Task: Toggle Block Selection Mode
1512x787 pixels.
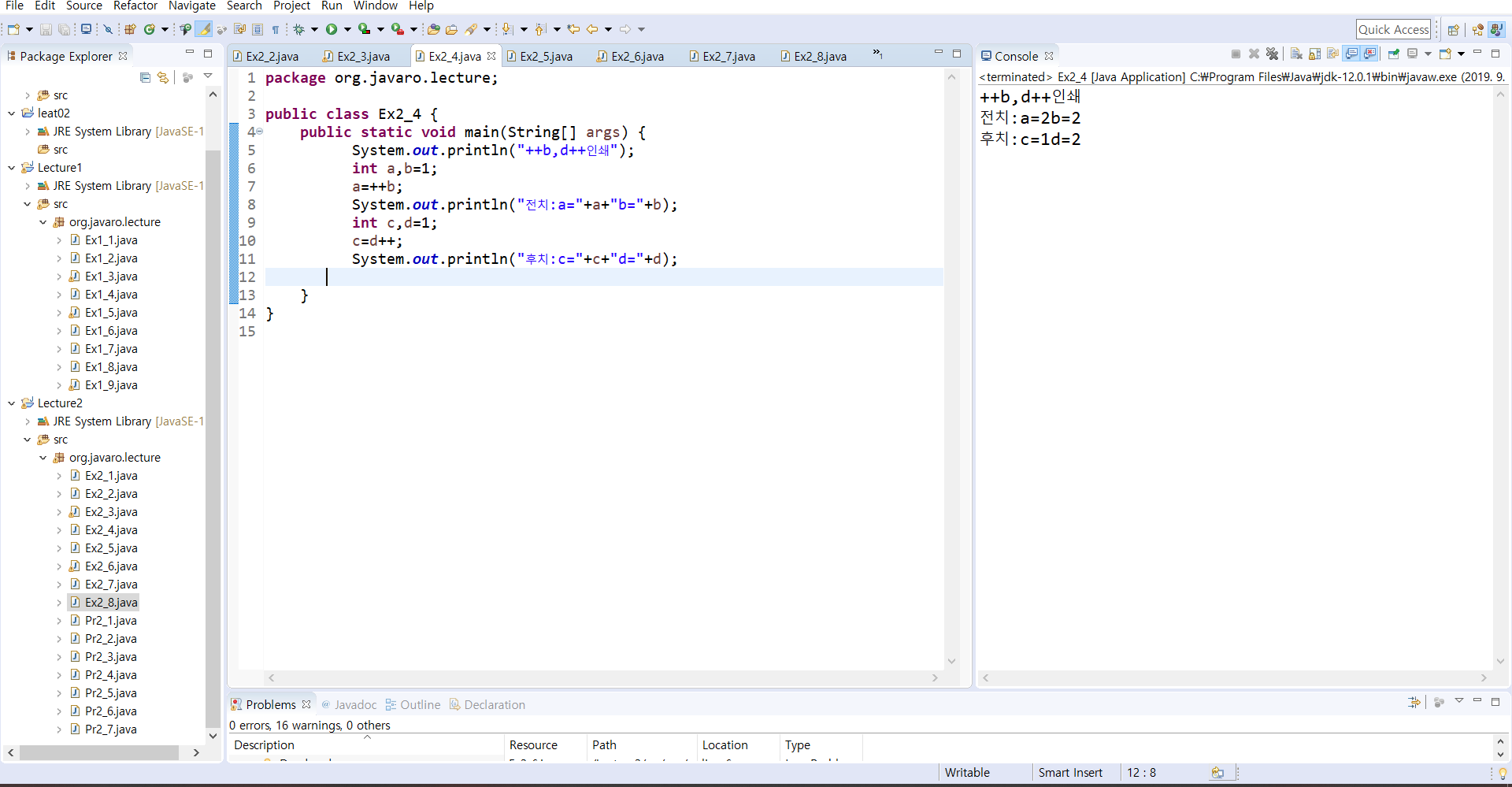Action: click(x=258, y=29)
